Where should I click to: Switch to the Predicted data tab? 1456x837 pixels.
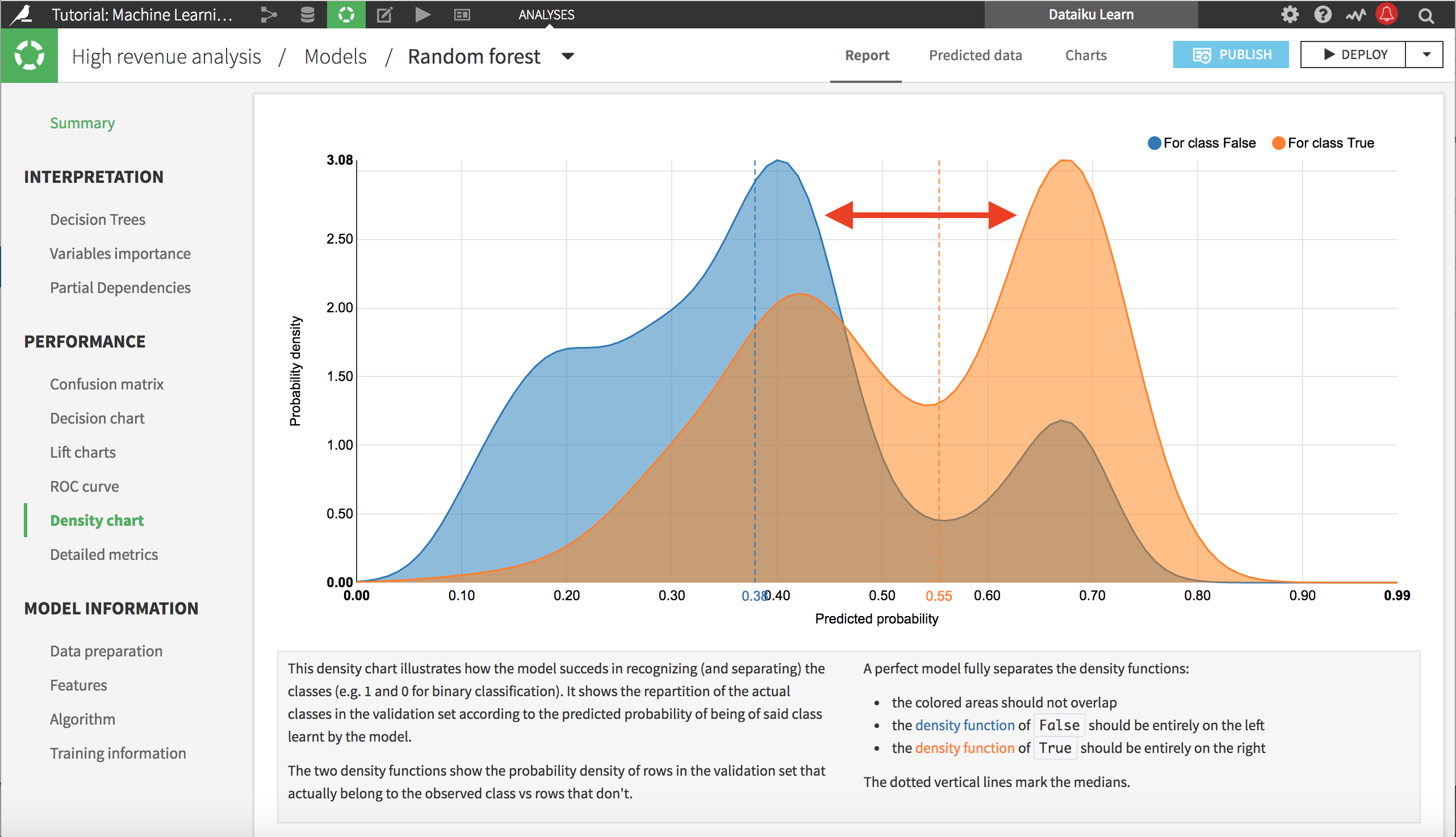975,55
